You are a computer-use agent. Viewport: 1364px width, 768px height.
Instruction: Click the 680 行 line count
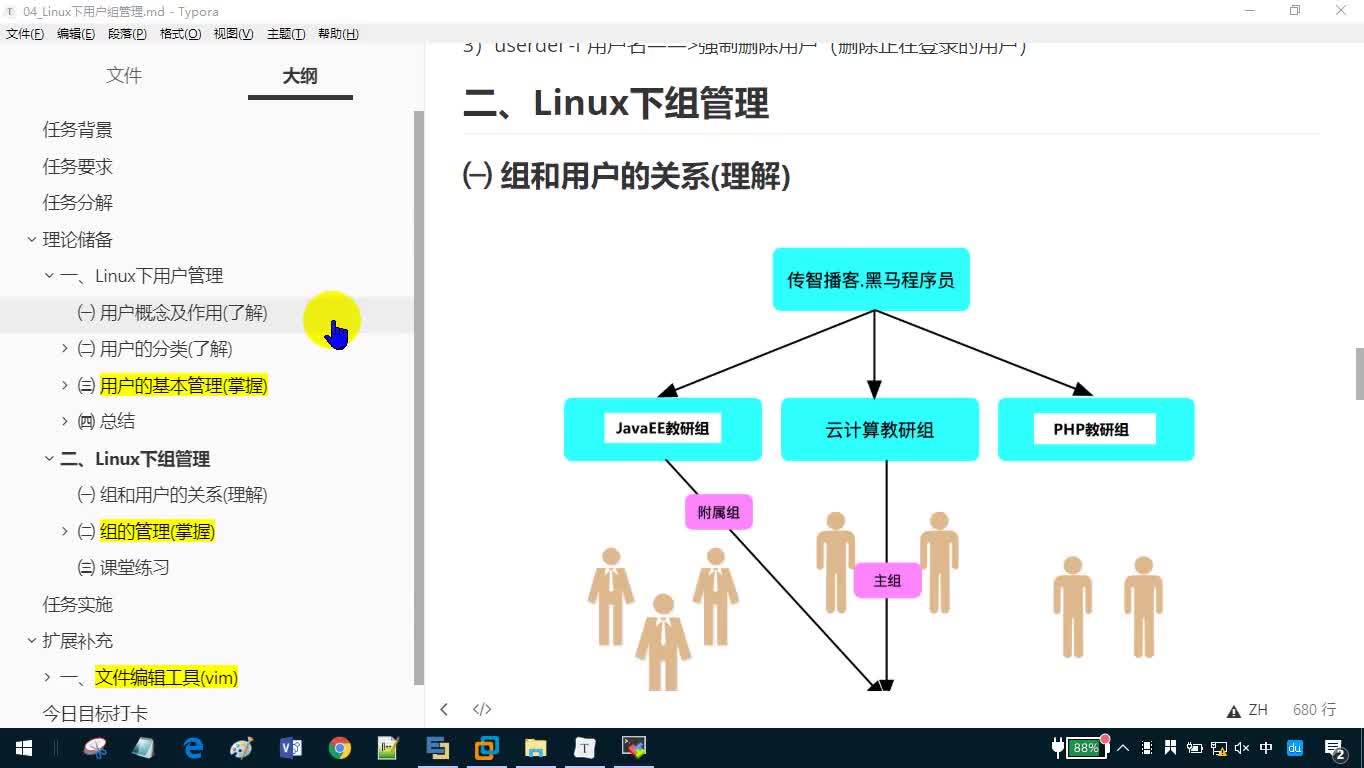tap(1314, 710)
